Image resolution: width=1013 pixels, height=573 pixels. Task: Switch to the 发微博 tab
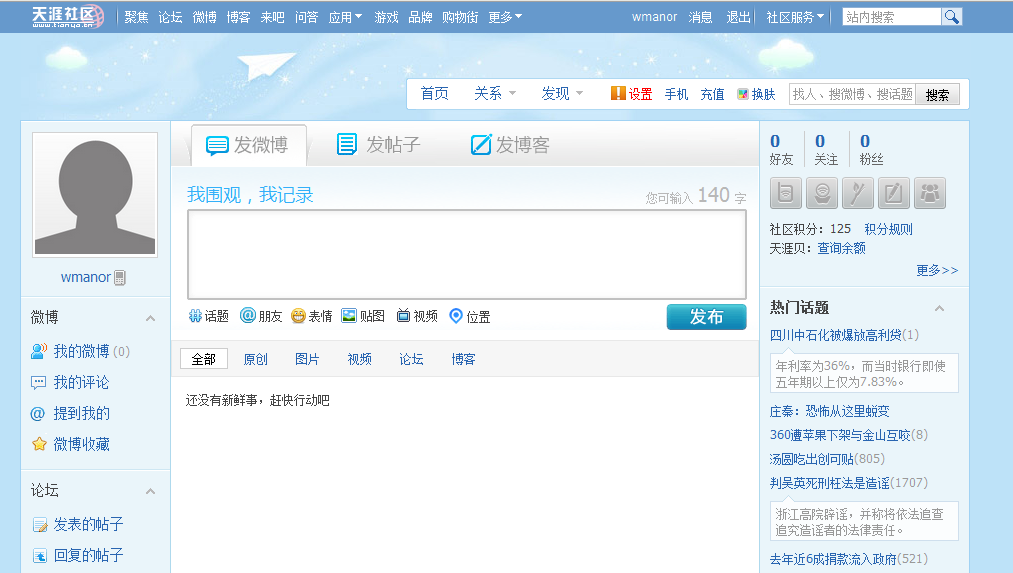pyautogui.click(x=248, y=145)
